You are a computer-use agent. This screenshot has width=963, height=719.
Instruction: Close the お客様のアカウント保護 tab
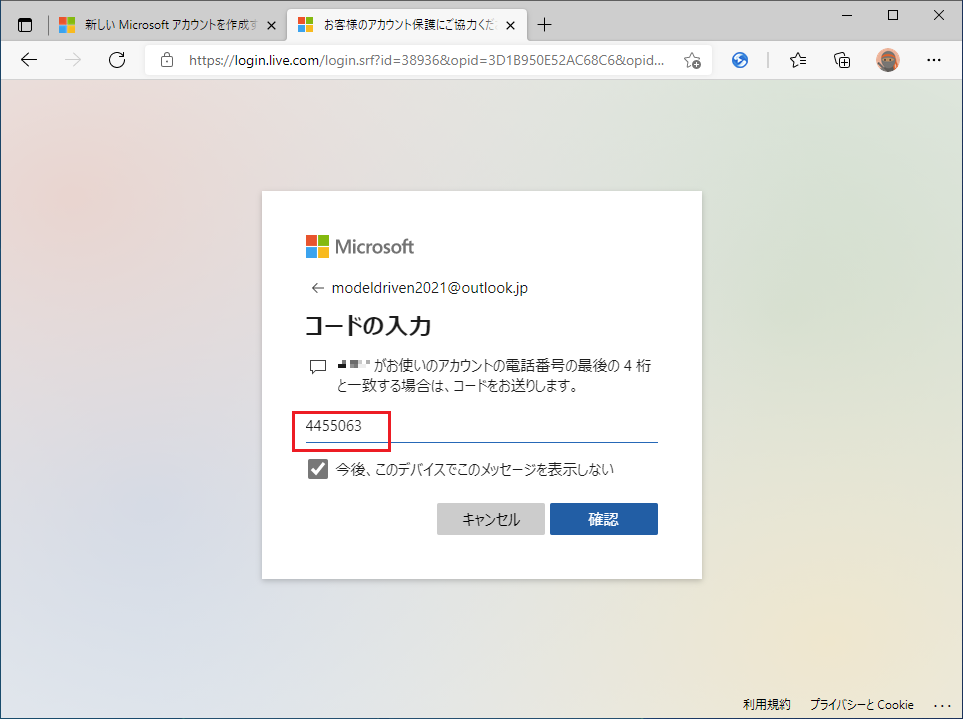(x=510, y=26)
